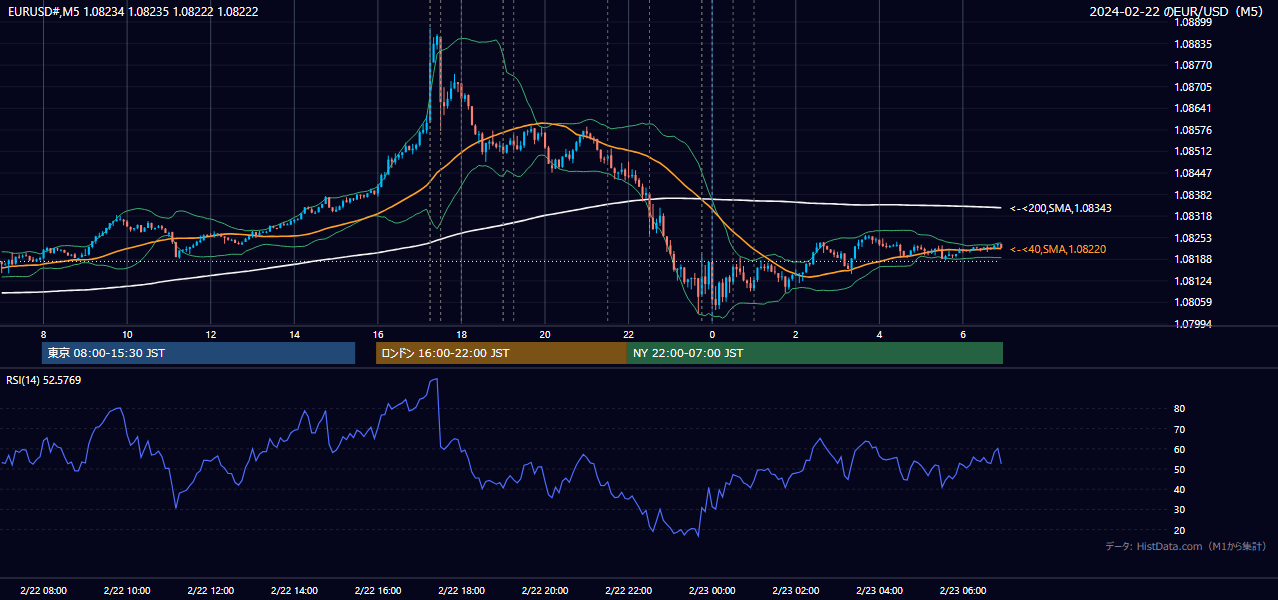Click price axis value 1.08059
The width and height of the screenshot is (1278, 600).
point(1193,302)
